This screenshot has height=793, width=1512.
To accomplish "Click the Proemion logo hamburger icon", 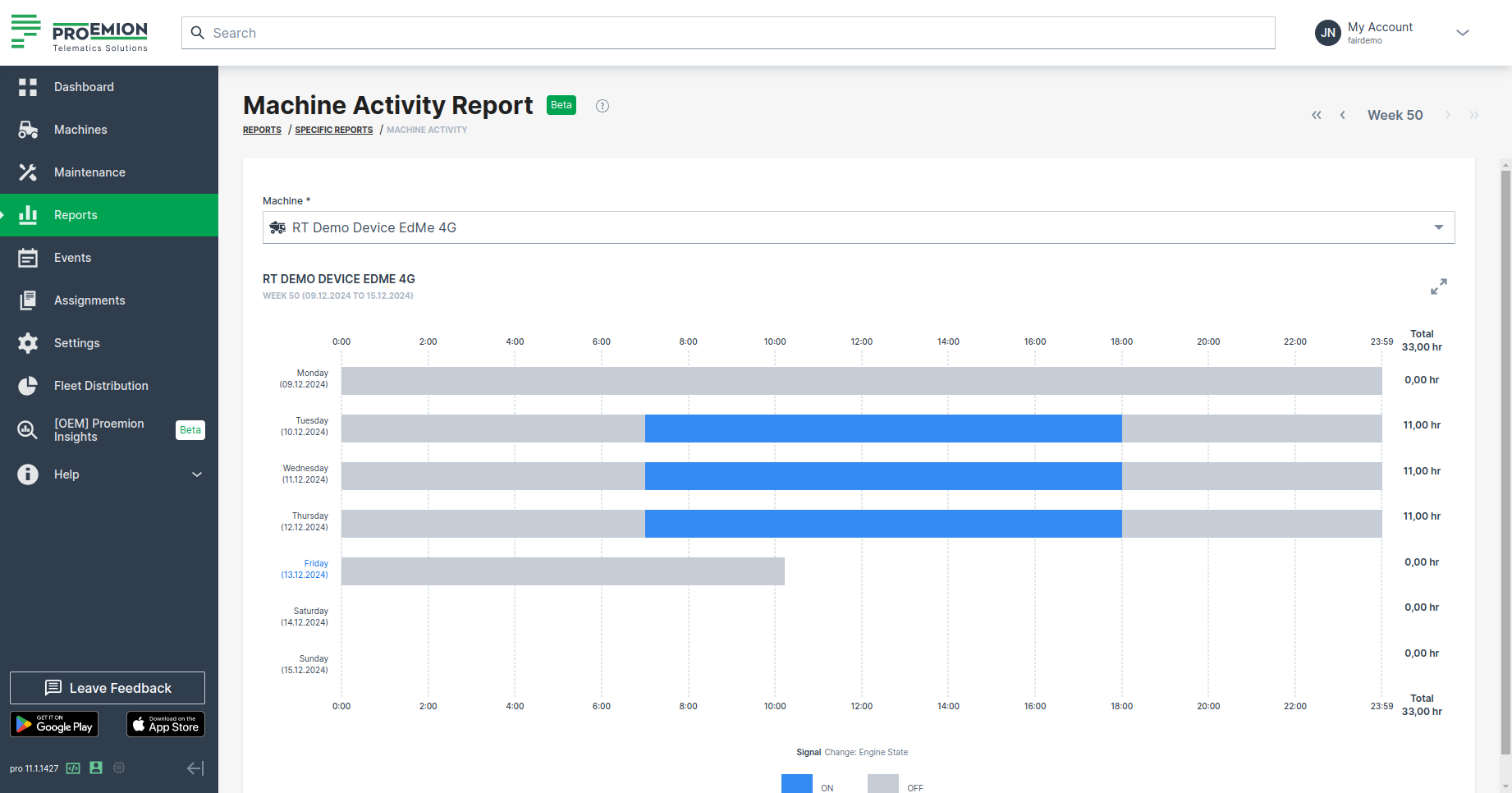I will coord(25,31).
